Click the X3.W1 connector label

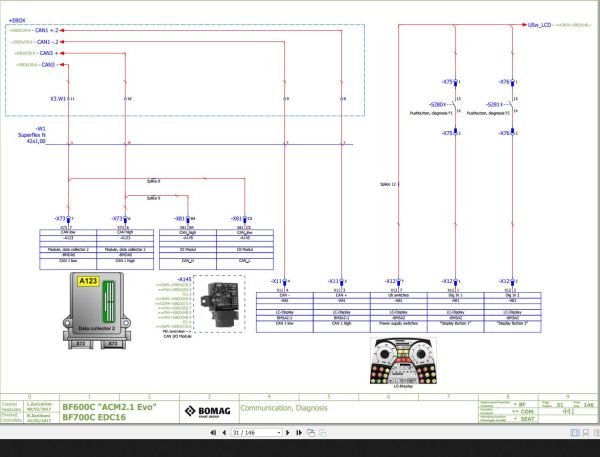[58, 99]
